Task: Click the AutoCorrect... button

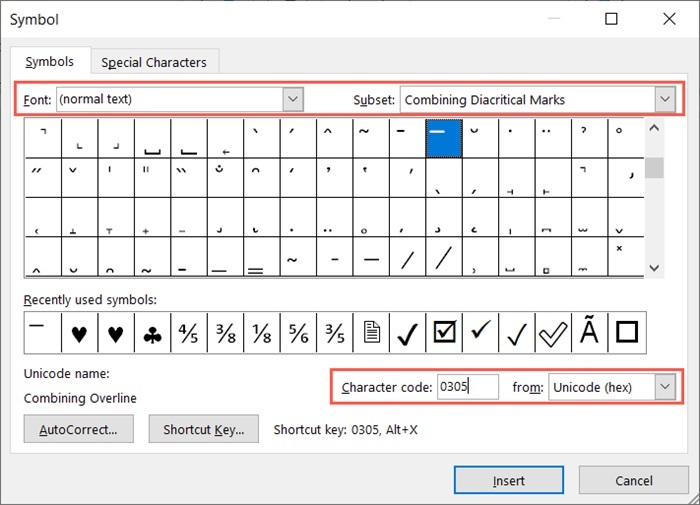Action: [79, 429]
